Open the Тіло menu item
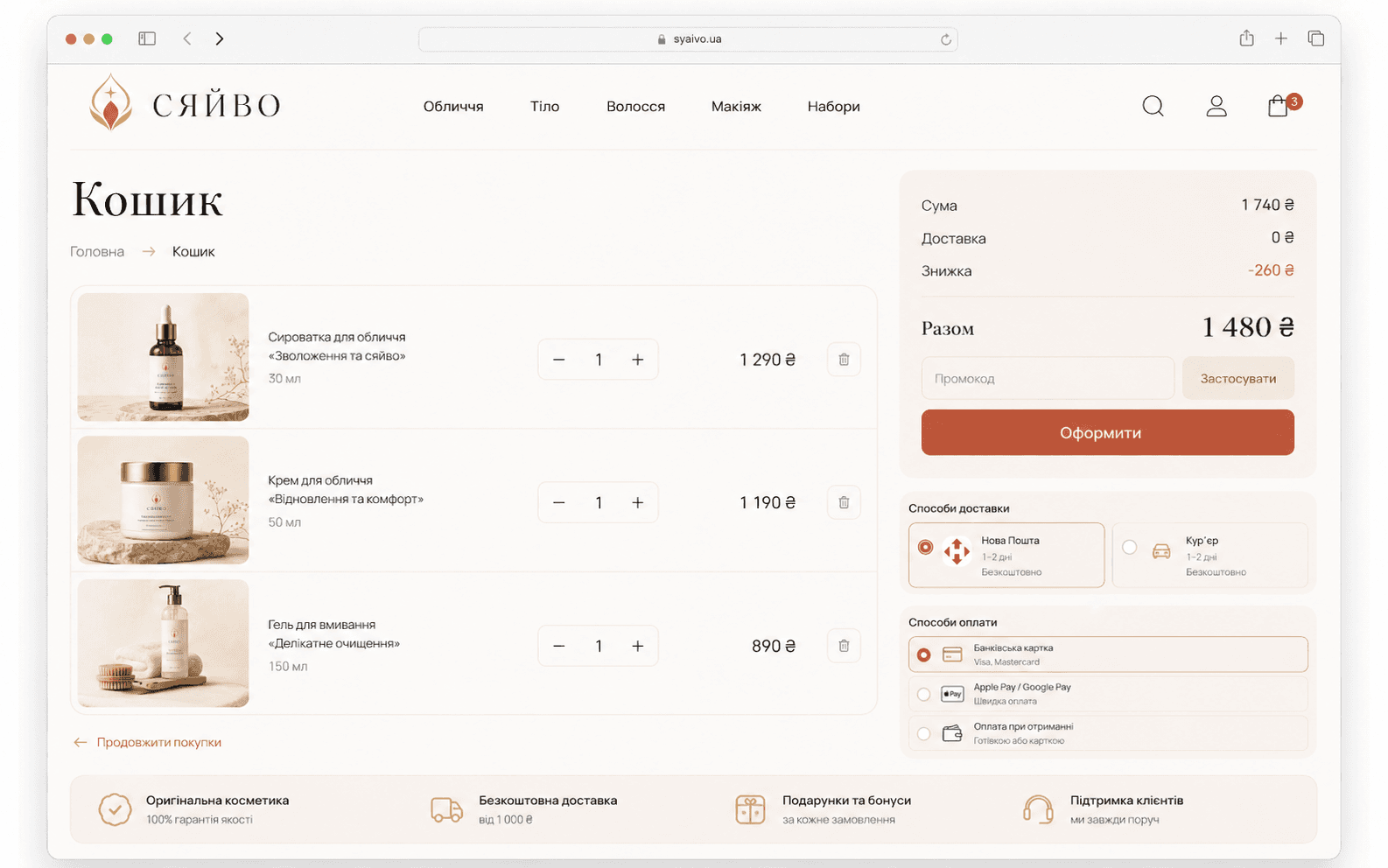The width and height of the screenshot is (1388, 868). [x=544, y=107]
